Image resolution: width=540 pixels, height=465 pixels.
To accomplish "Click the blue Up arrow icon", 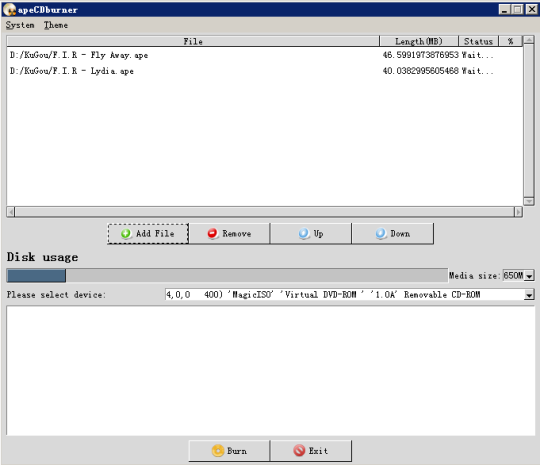I will (304, 234).
